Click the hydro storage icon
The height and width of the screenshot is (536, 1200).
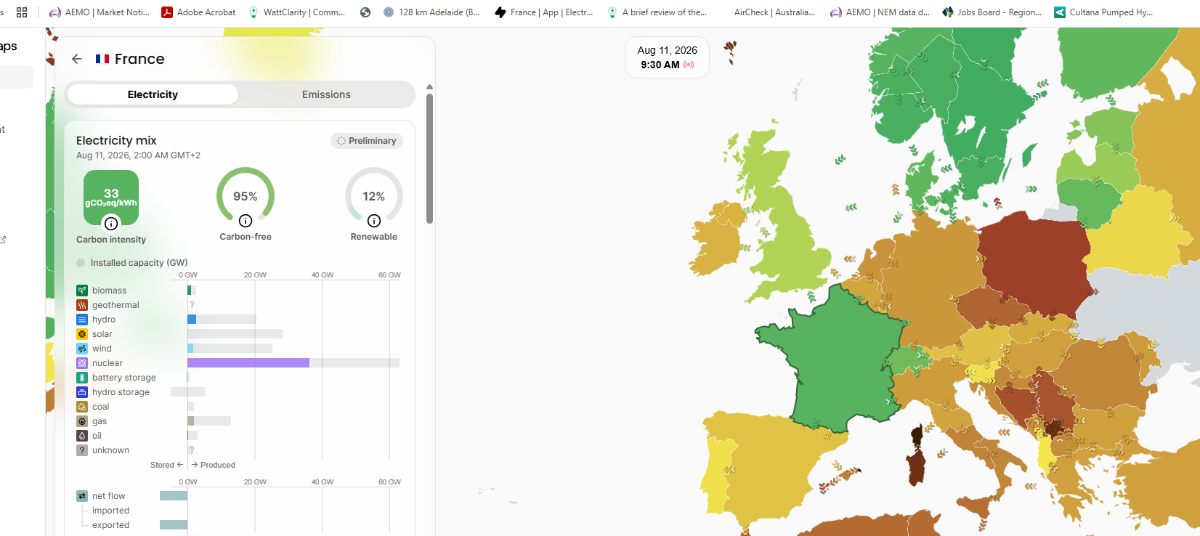pyautogui.click(x=82, y=392)
